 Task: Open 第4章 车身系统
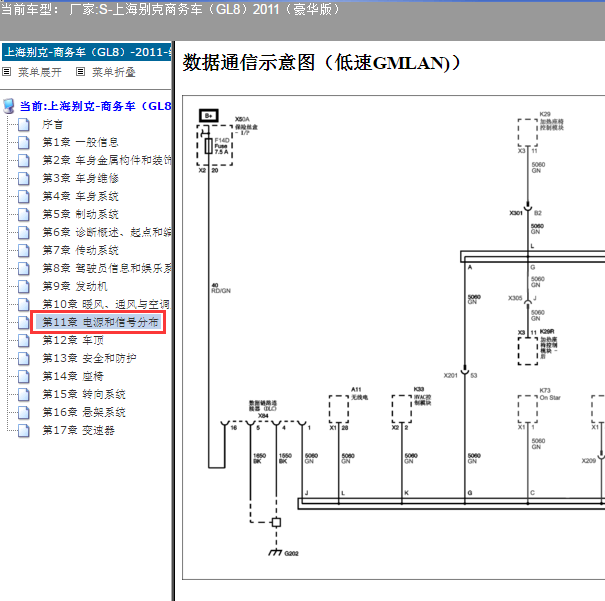(x=80, y=196)
